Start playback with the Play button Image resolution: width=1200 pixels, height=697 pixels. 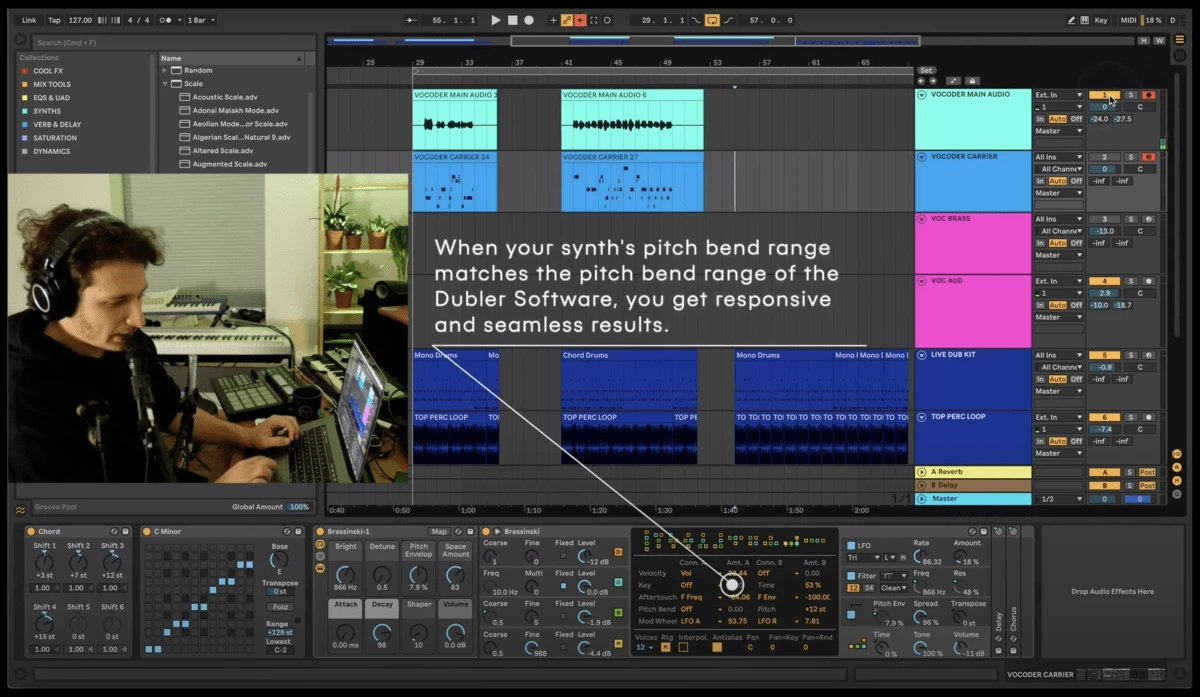click(x=496, y=20)
